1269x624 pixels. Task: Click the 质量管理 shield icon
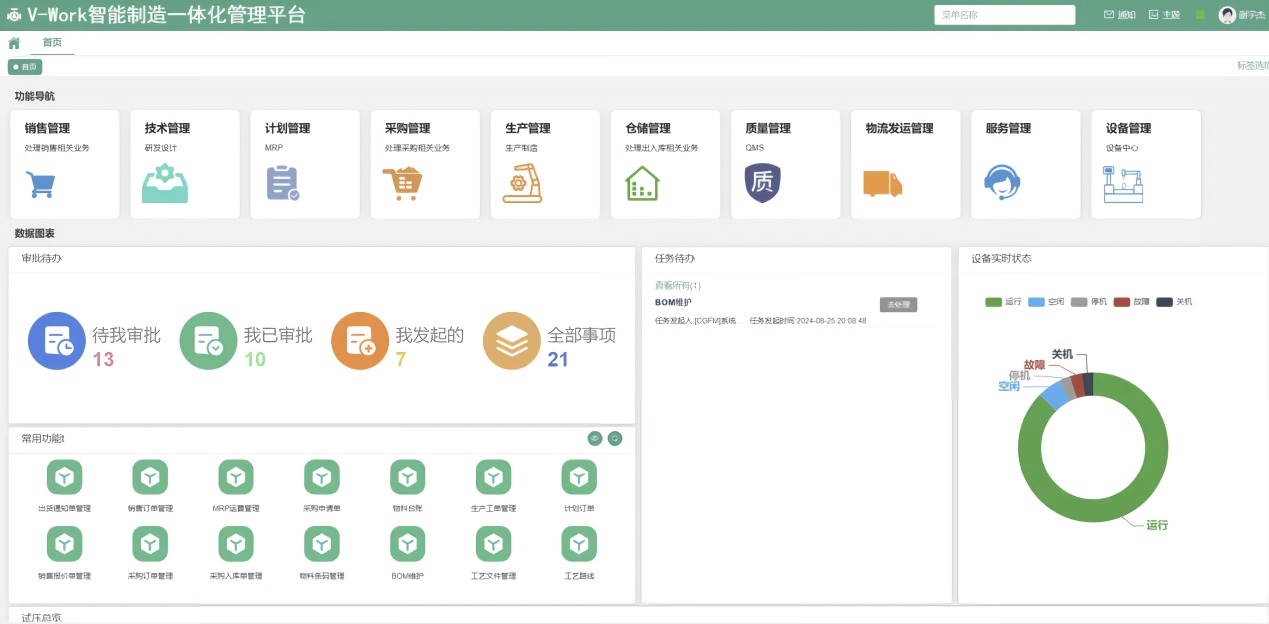(762, 184)
